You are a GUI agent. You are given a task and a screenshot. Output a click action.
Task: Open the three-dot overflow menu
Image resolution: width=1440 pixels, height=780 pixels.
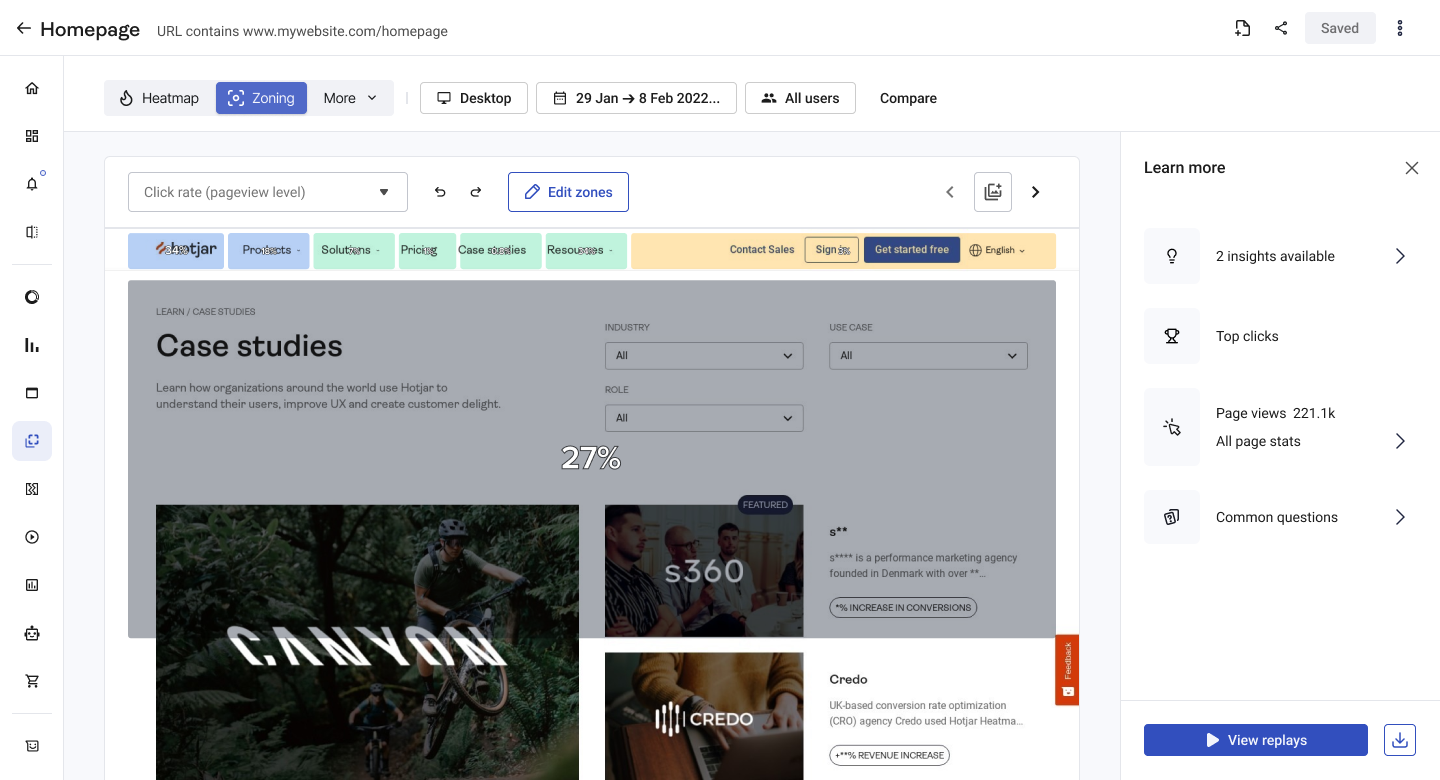pyautogui.click(x=1400, y=28)
